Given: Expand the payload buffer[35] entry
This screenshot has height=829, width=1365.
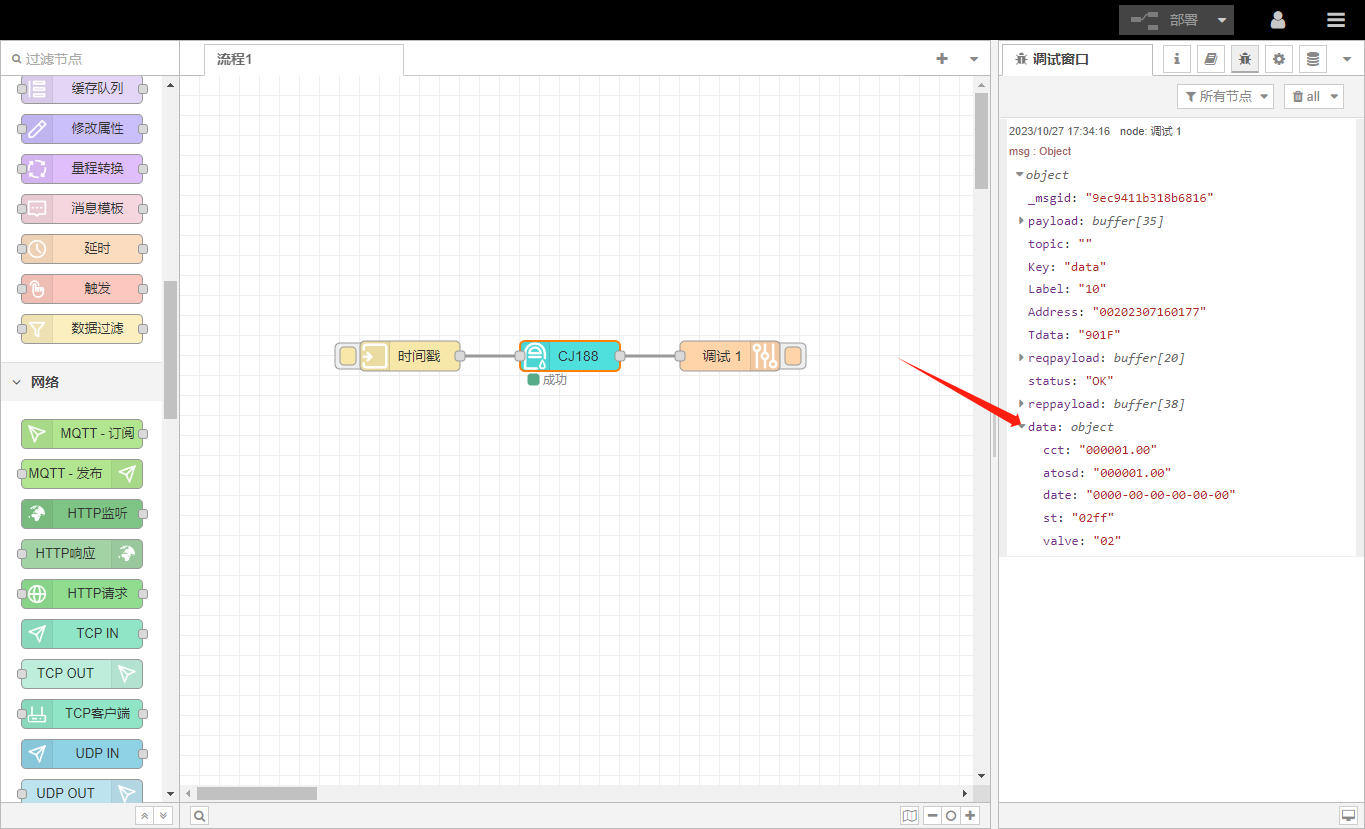Looking at the screenshot, I should (1021, 221).
